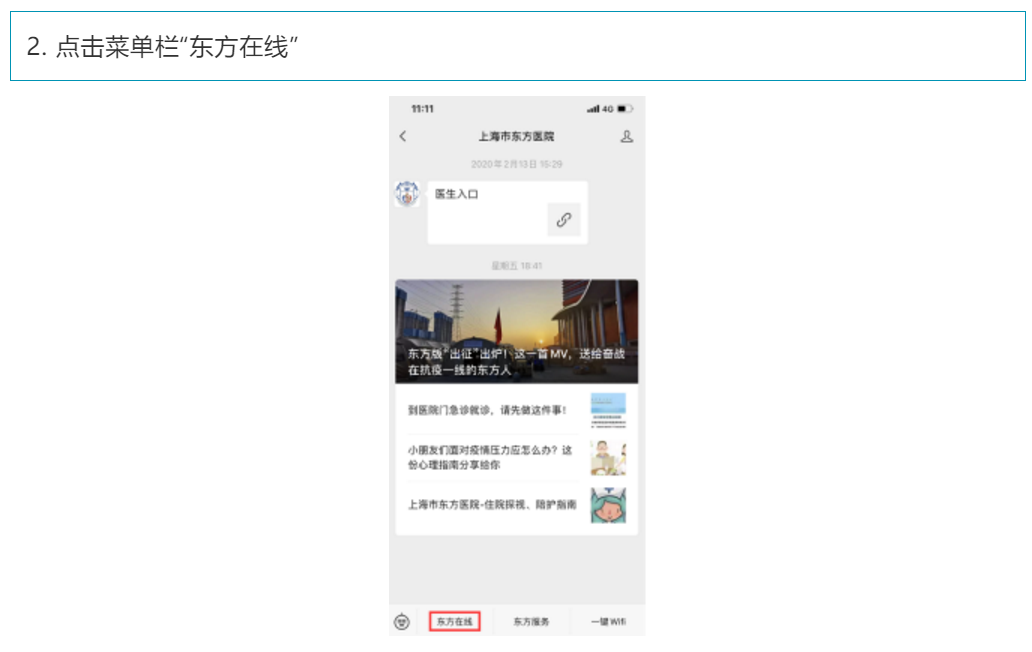Click the timestamp 星期五 18:41

click(x=517, y=266)
